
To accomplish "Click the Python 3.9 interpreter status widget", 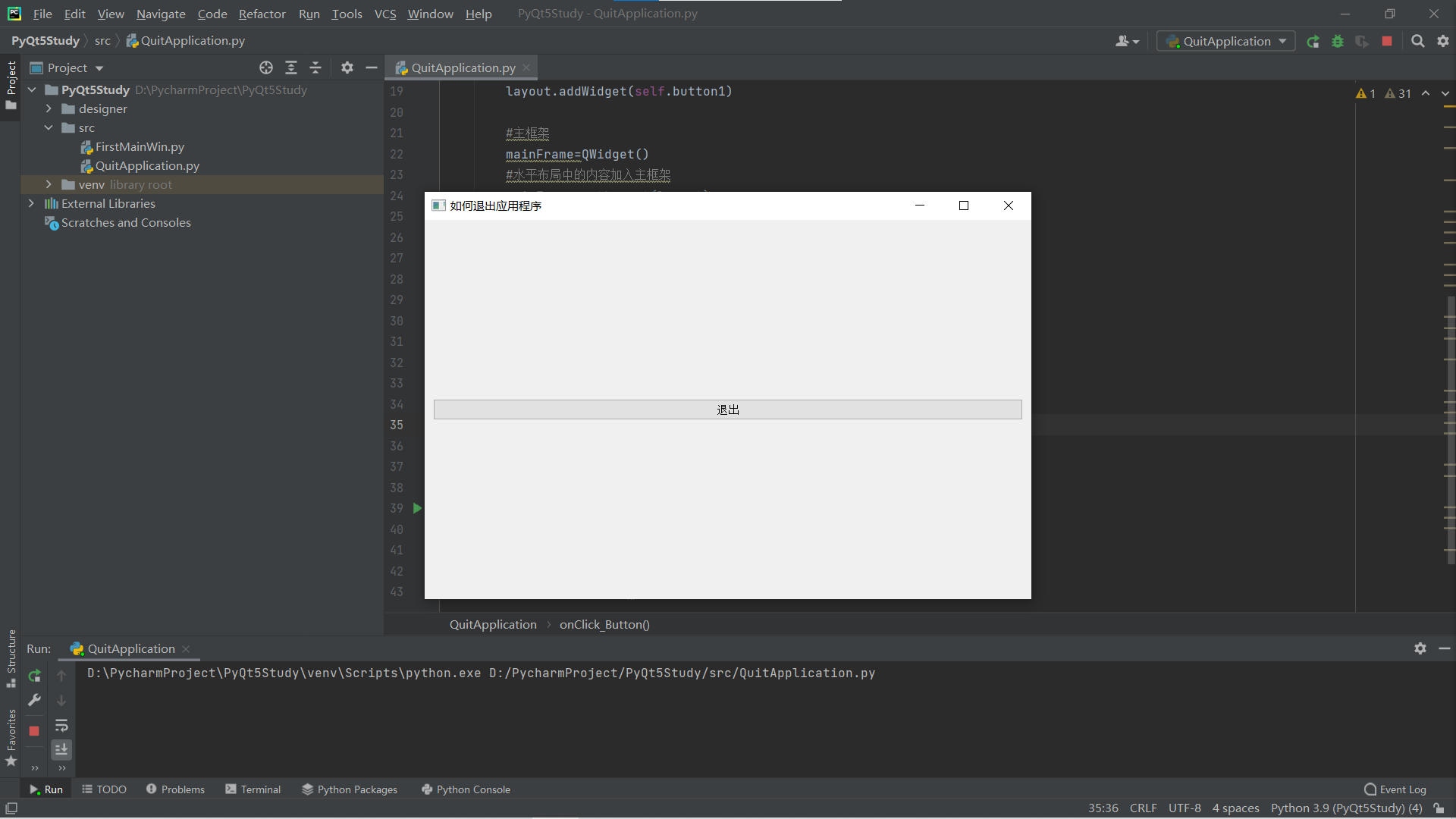I will click(x=1346, y=808).
